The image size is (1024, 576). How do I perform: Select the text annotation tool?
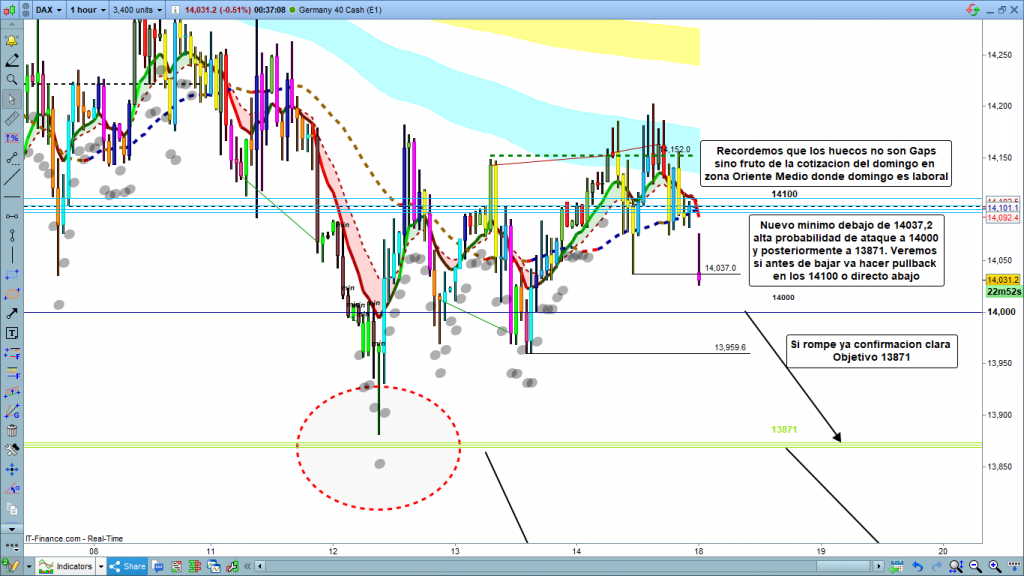[x=11, y=332]
